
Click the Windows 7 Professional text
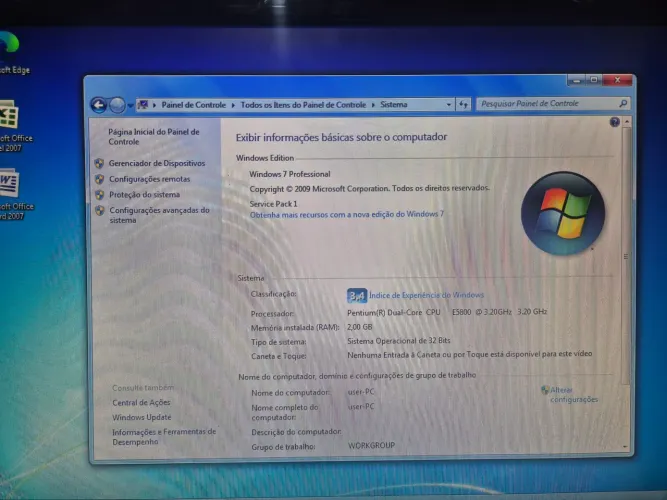pyautogui.click(x=290, y=174)
